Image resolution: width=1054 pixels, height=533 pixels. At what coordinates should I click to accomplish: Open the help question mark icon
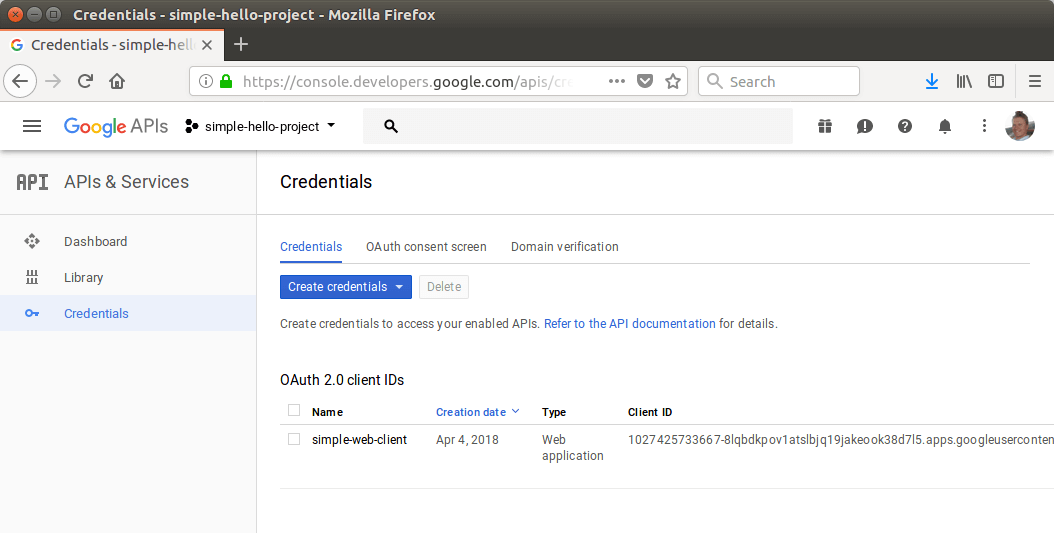tap(905, 126)
